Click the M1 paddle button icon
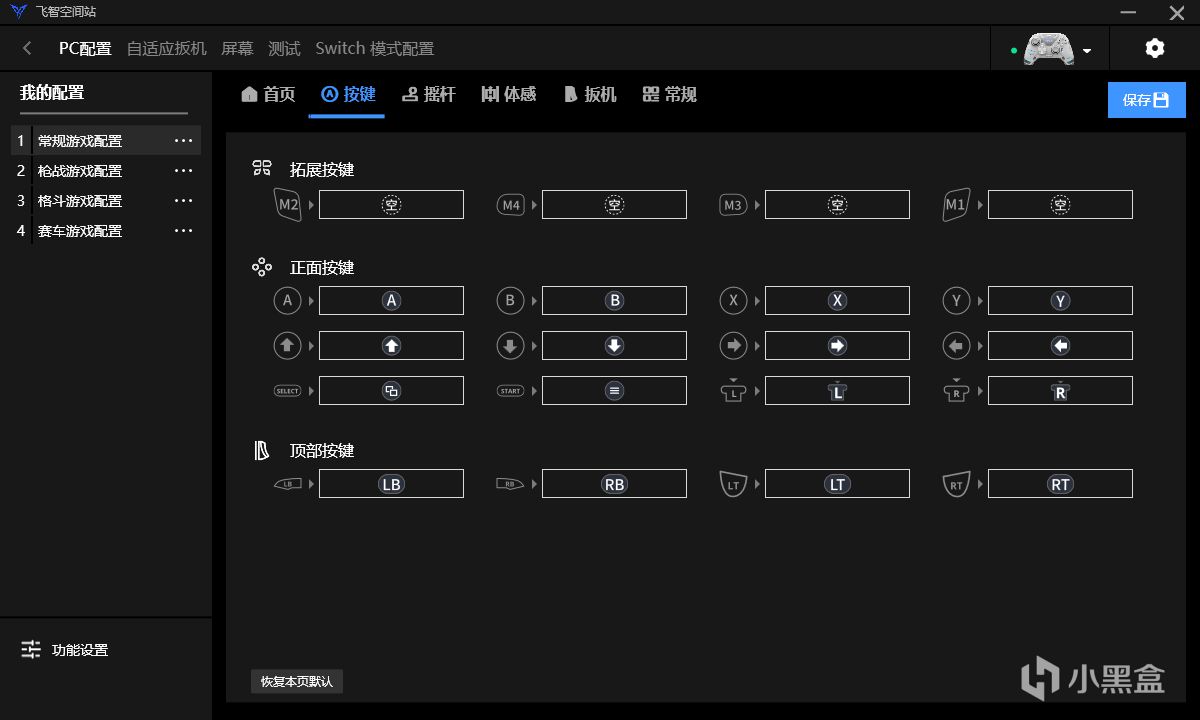 pos(957,205)
